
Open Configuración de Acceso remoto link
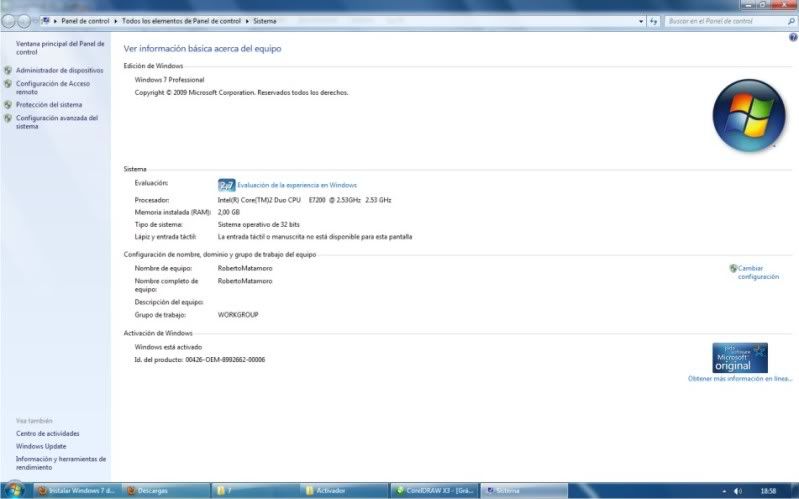coord(52,88)
